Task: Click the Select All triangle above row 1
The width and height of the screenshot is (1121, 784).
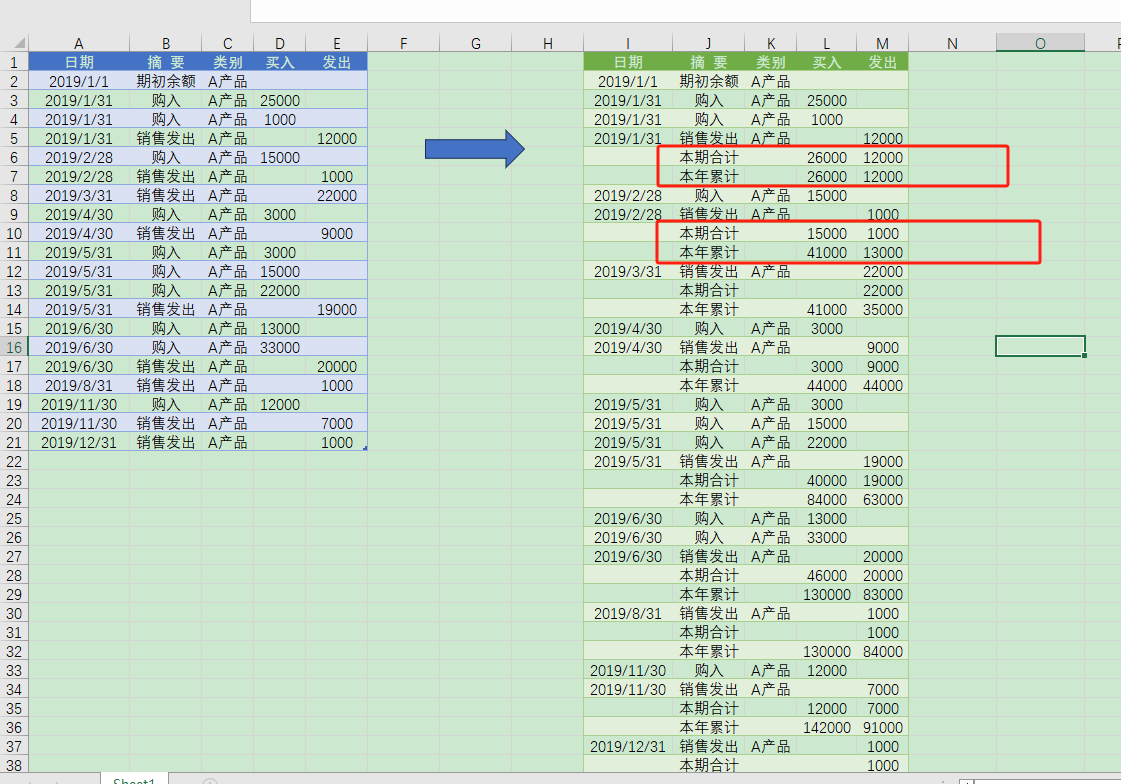Action: click(15, 43)
